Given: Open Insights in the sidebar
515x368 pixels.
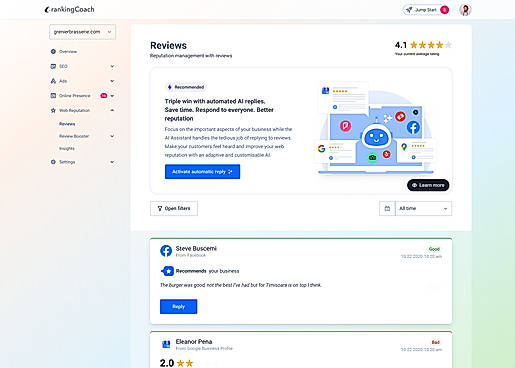Looking at the screenshot, I should 67,149.
